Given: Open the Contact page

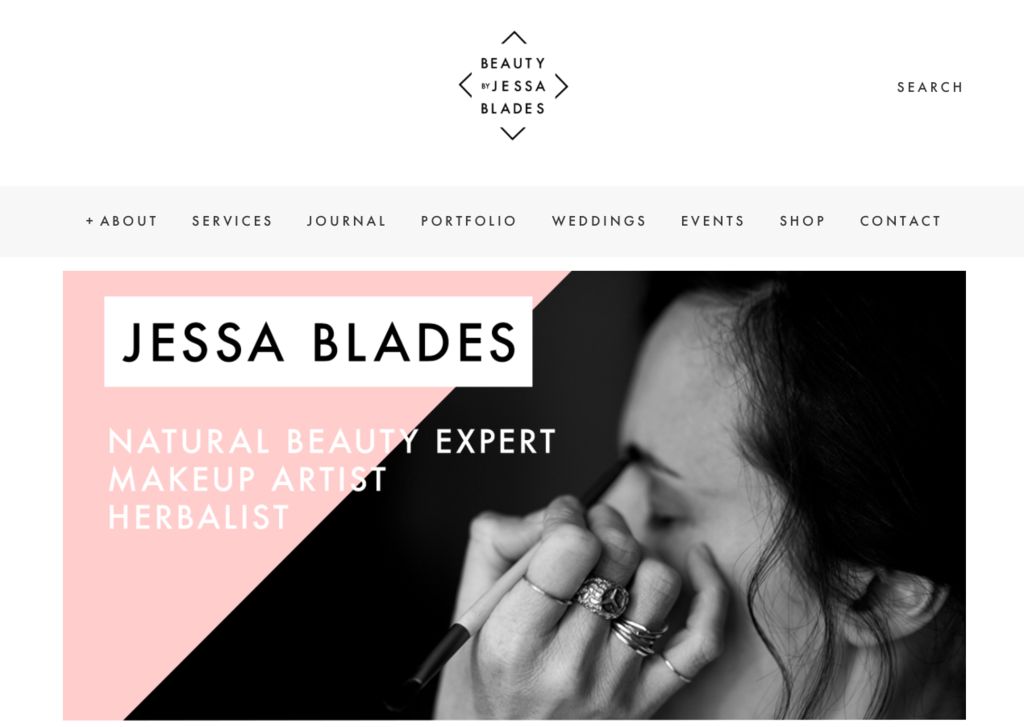Looking at the screenshot, I should click(901, 221).
